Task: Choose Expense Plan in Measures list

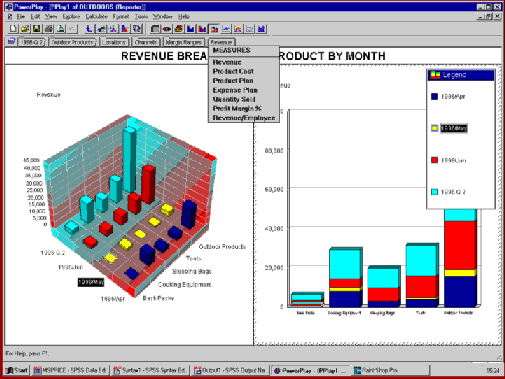Action: [244, 90]
